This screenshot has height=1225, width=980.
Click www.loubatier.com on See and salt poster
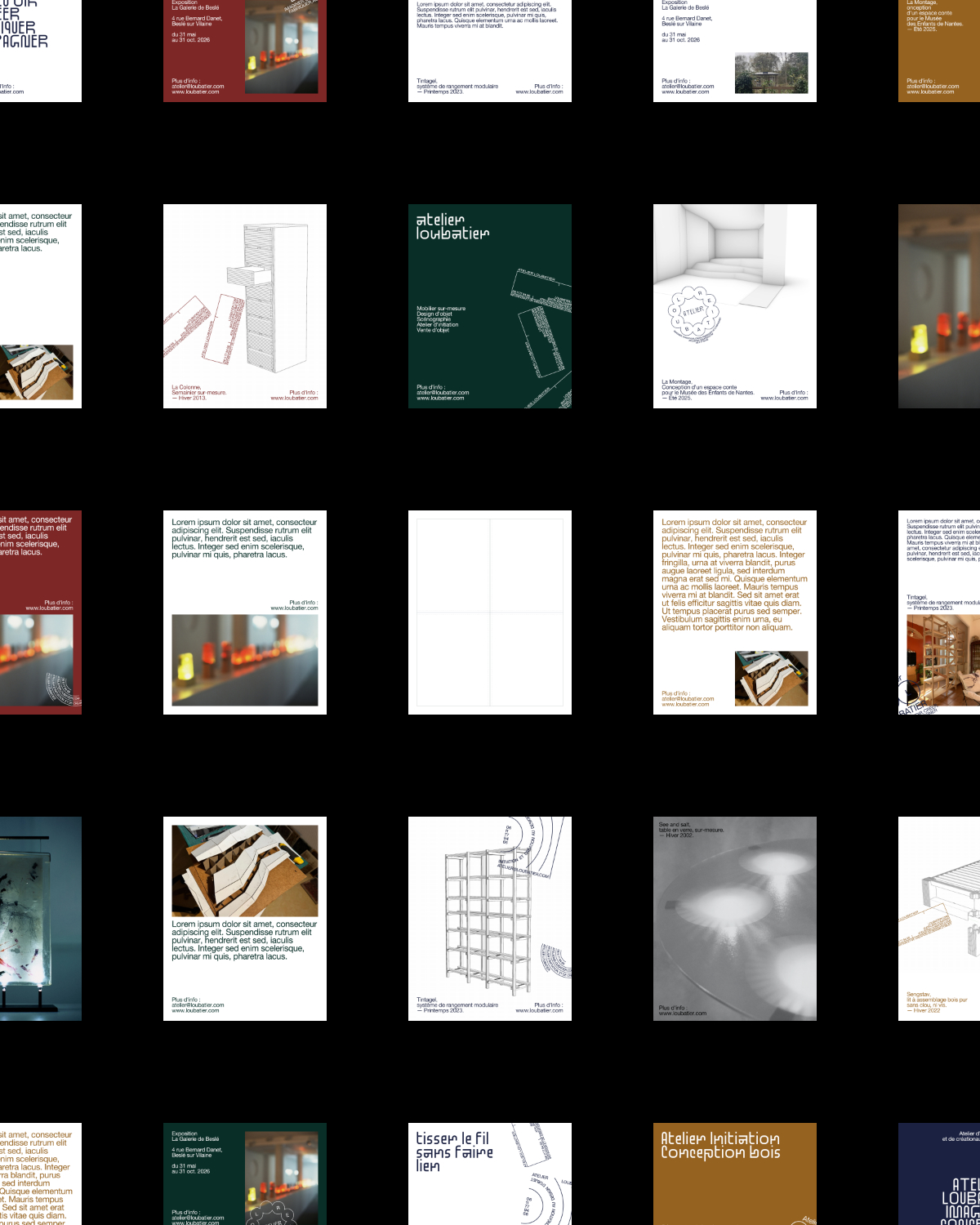tap(683, 1013)
